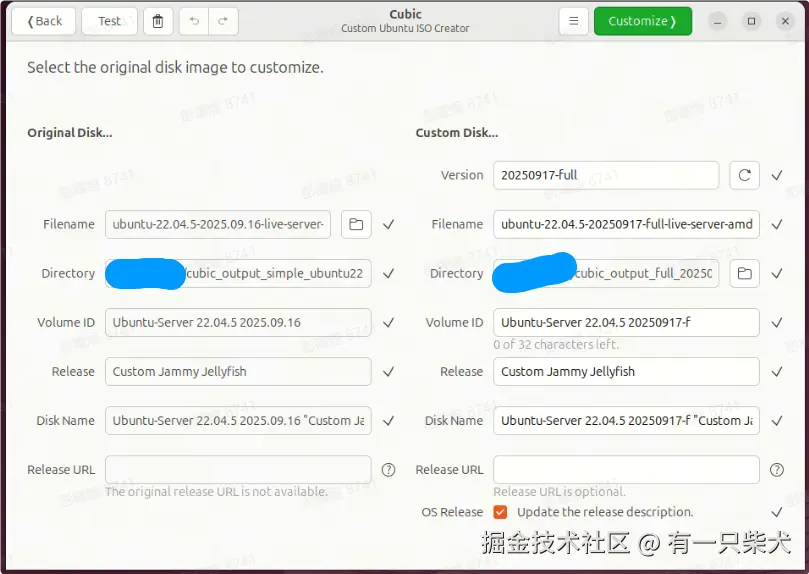This screenshot has height=574, width=809.
Task: Click checkmark beside original Volume ID
Action: click(x=389, y=322)
